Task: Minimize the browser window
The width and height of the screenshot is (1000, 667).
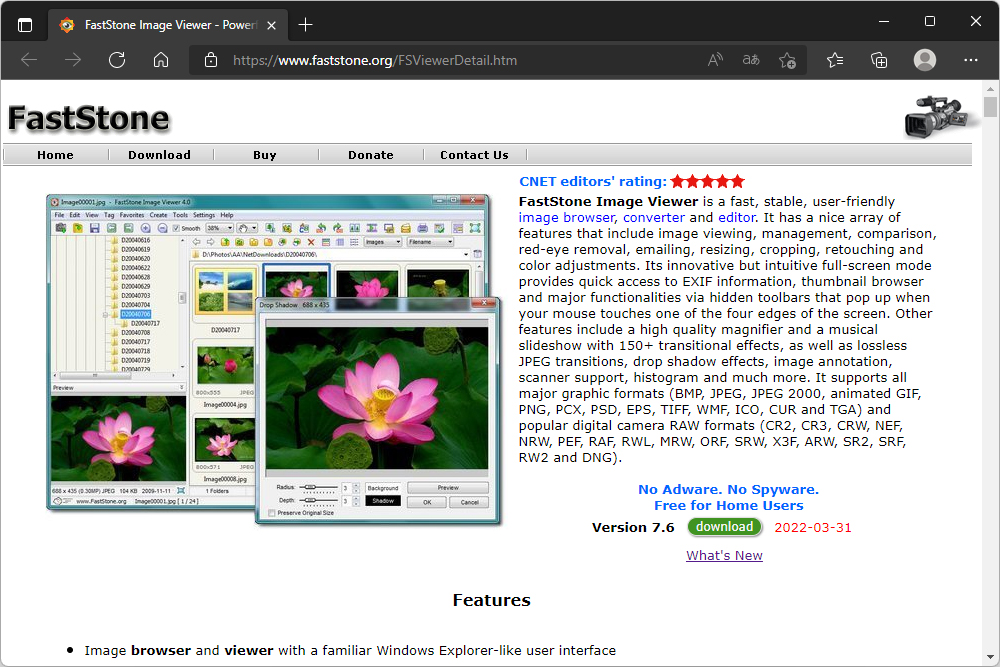Action: 884,22
